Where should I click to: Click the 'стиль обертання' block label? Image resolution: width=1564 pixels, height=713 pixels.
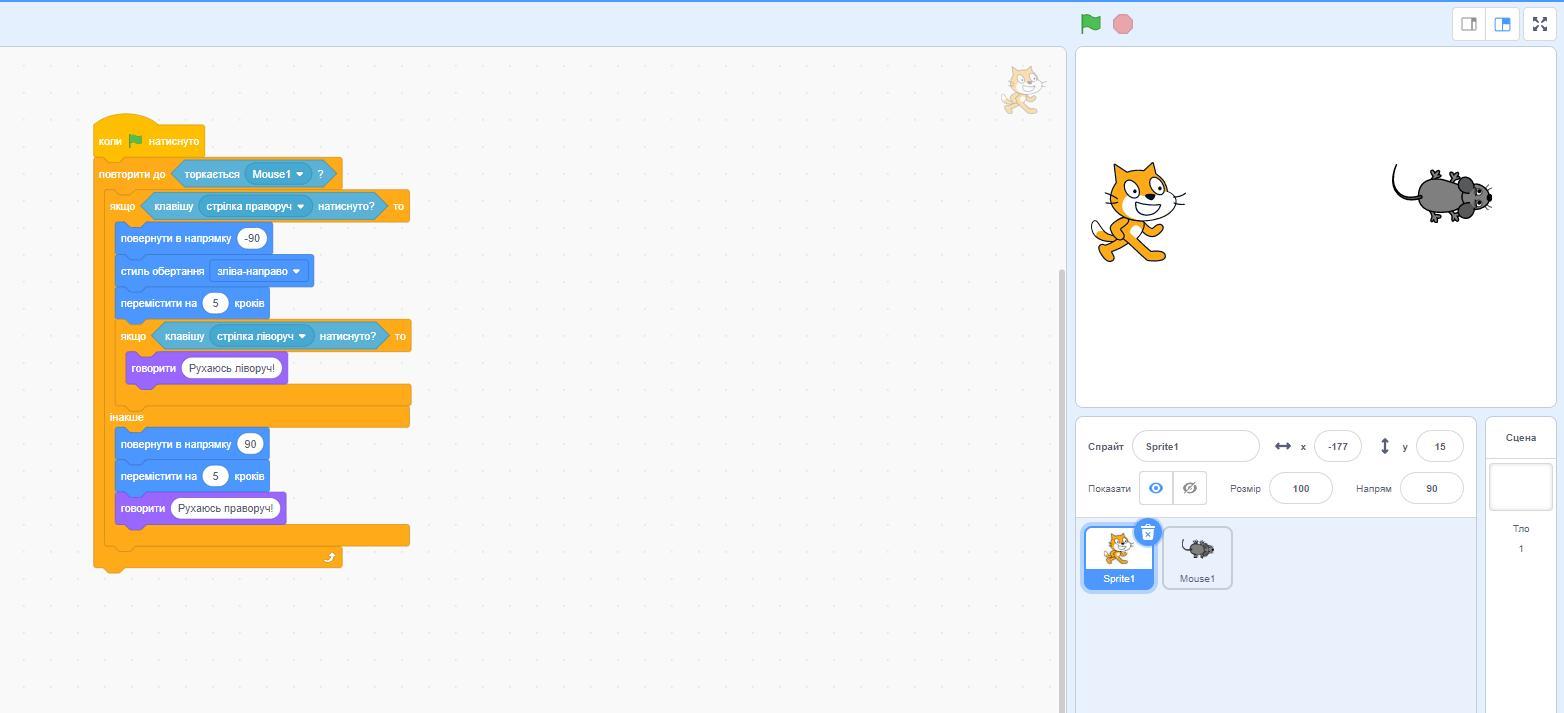tap(162, 271)
